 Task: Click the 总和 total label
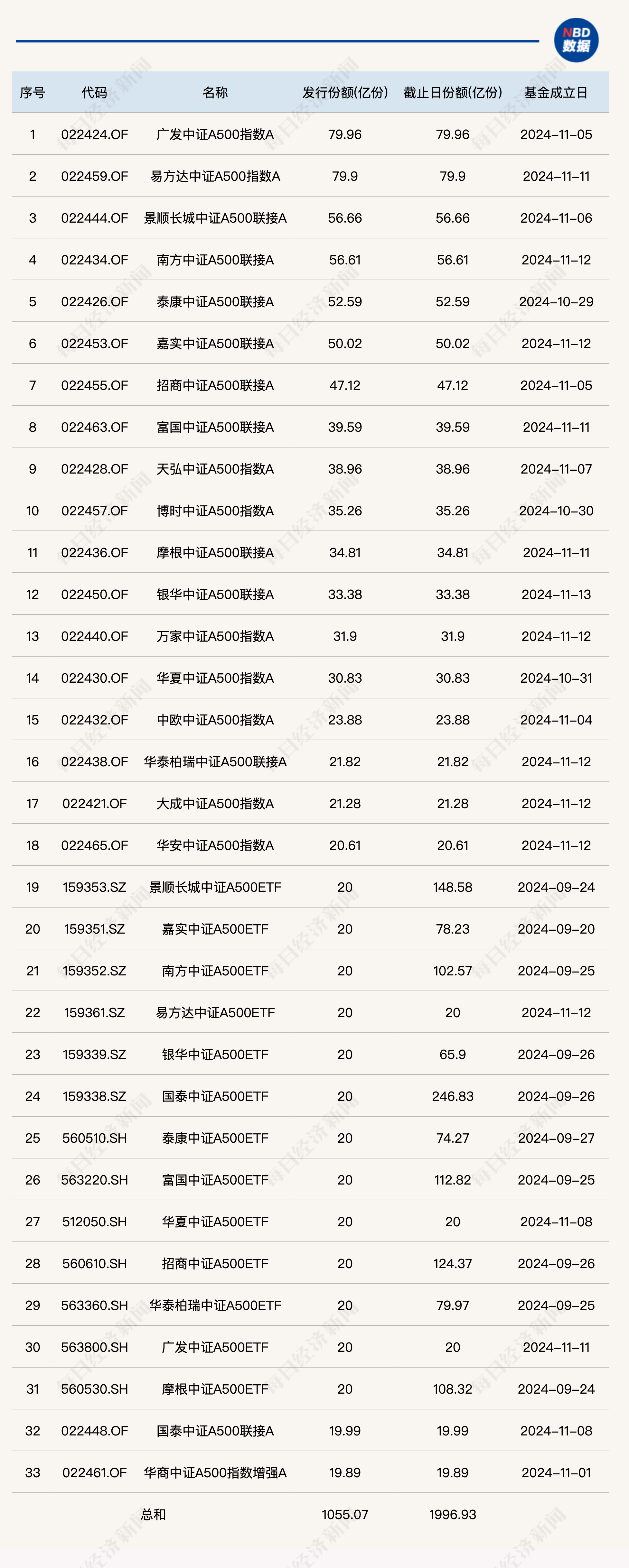153,1514
